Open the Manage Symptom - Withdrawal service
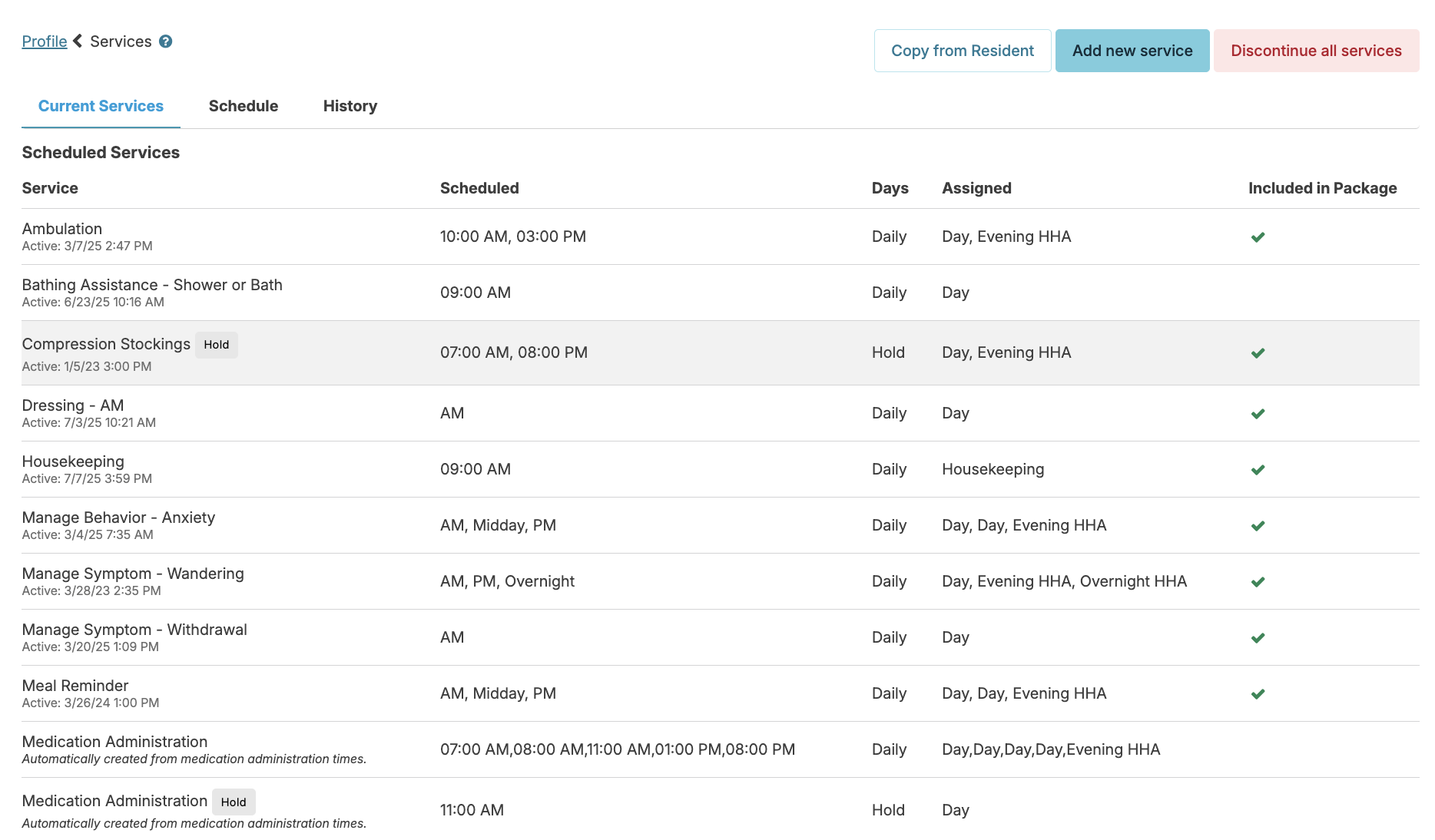This screenshot has height=840, width=1435. [x=721, y=637]
